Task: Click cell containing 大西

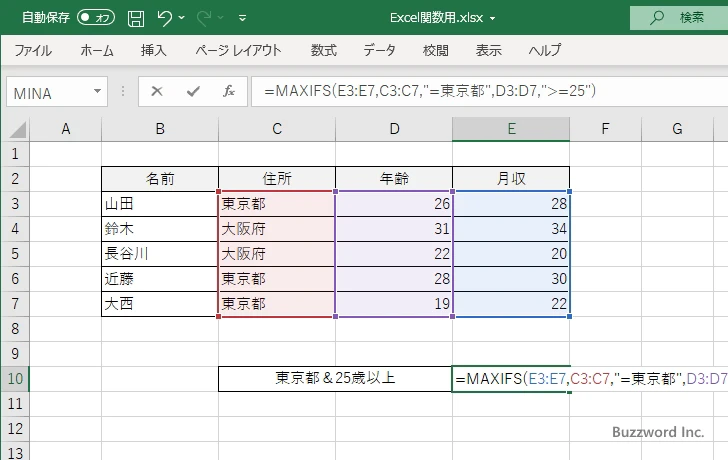Action: point(160,304)
